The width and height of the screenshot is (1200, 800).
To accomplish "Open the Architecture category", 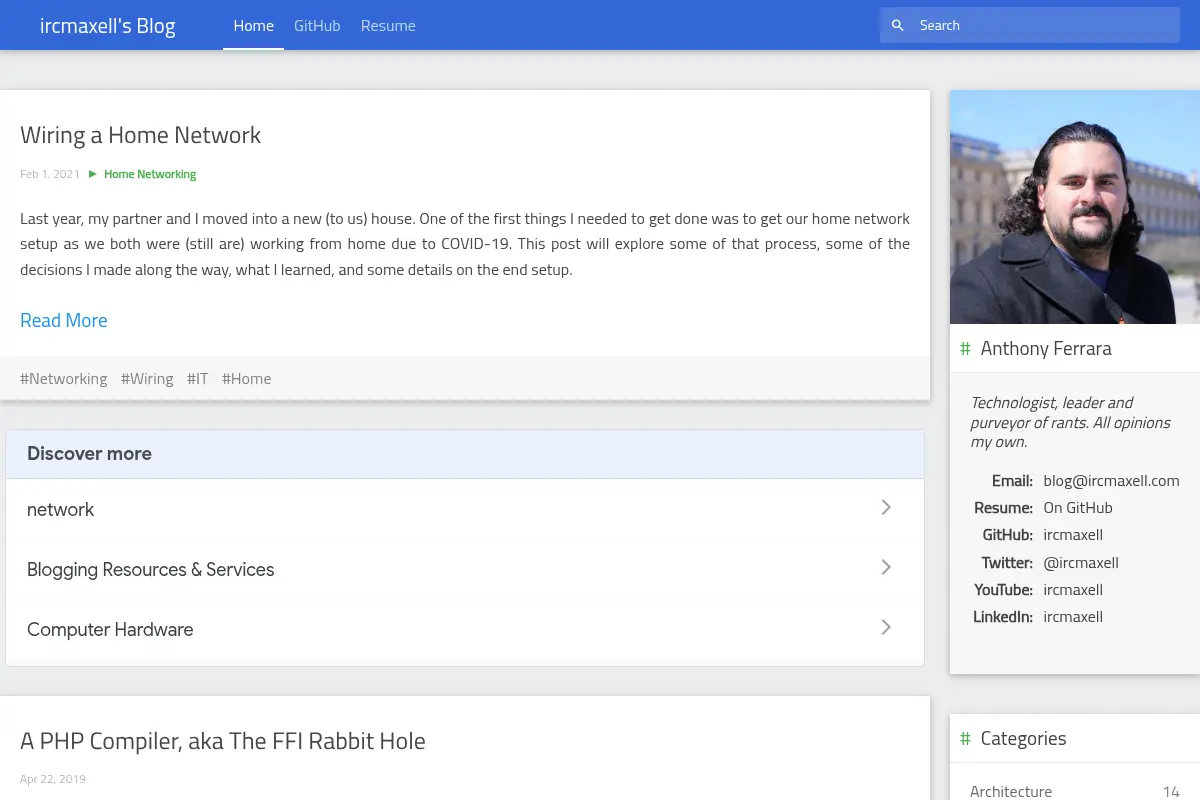I will [1011, 791].
